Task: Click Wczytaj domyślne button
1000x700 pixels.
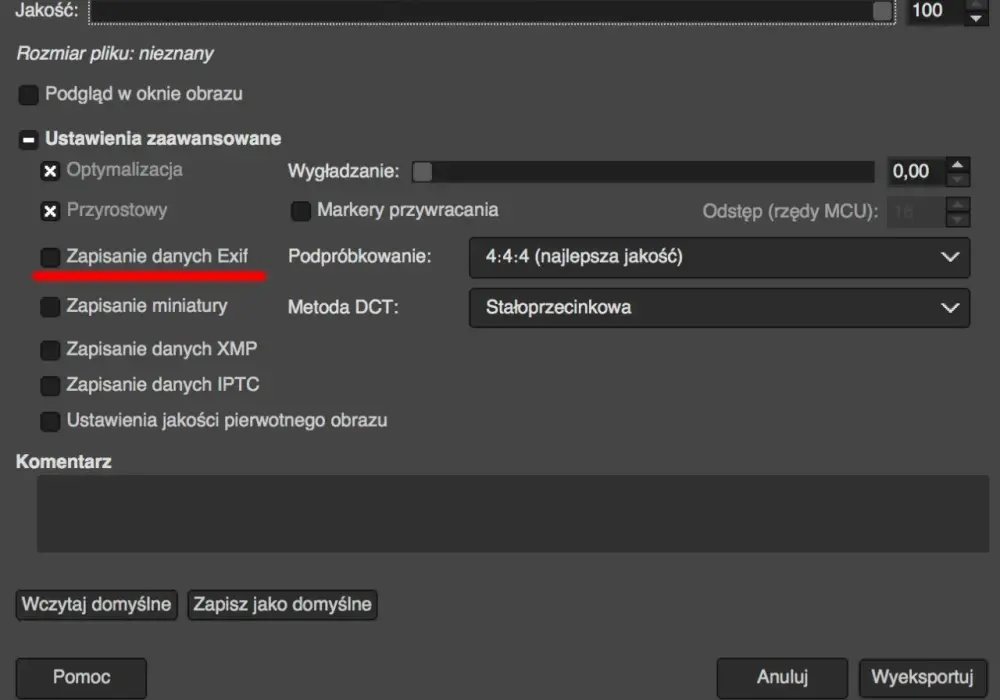Action: click(96, 604)
